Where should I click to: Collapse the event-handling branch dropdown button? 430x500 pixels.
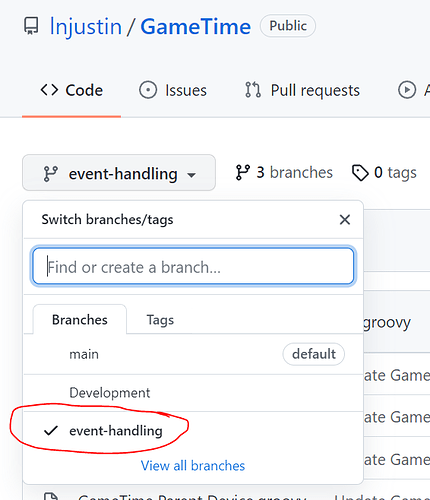(119, 173)
